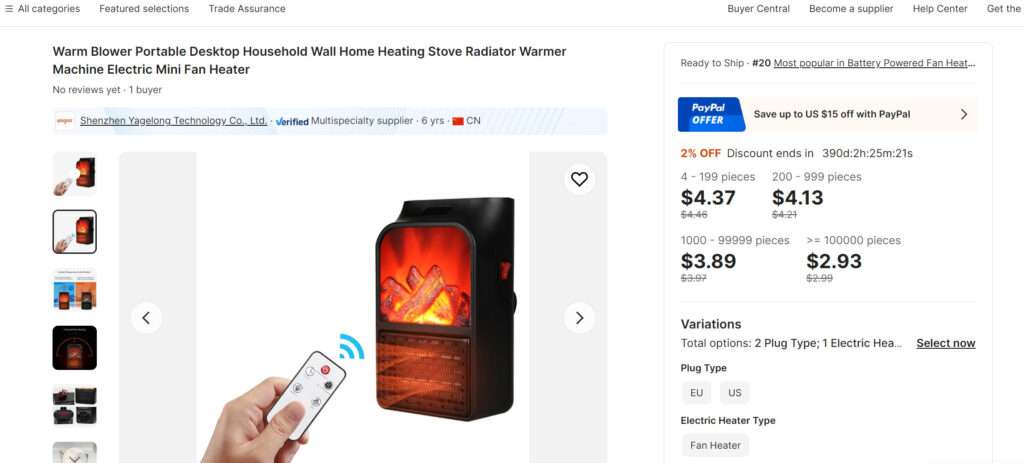Open All categories hamburger menu
The width and height of the screenshot is (1024, 463).
pos(42,8)
